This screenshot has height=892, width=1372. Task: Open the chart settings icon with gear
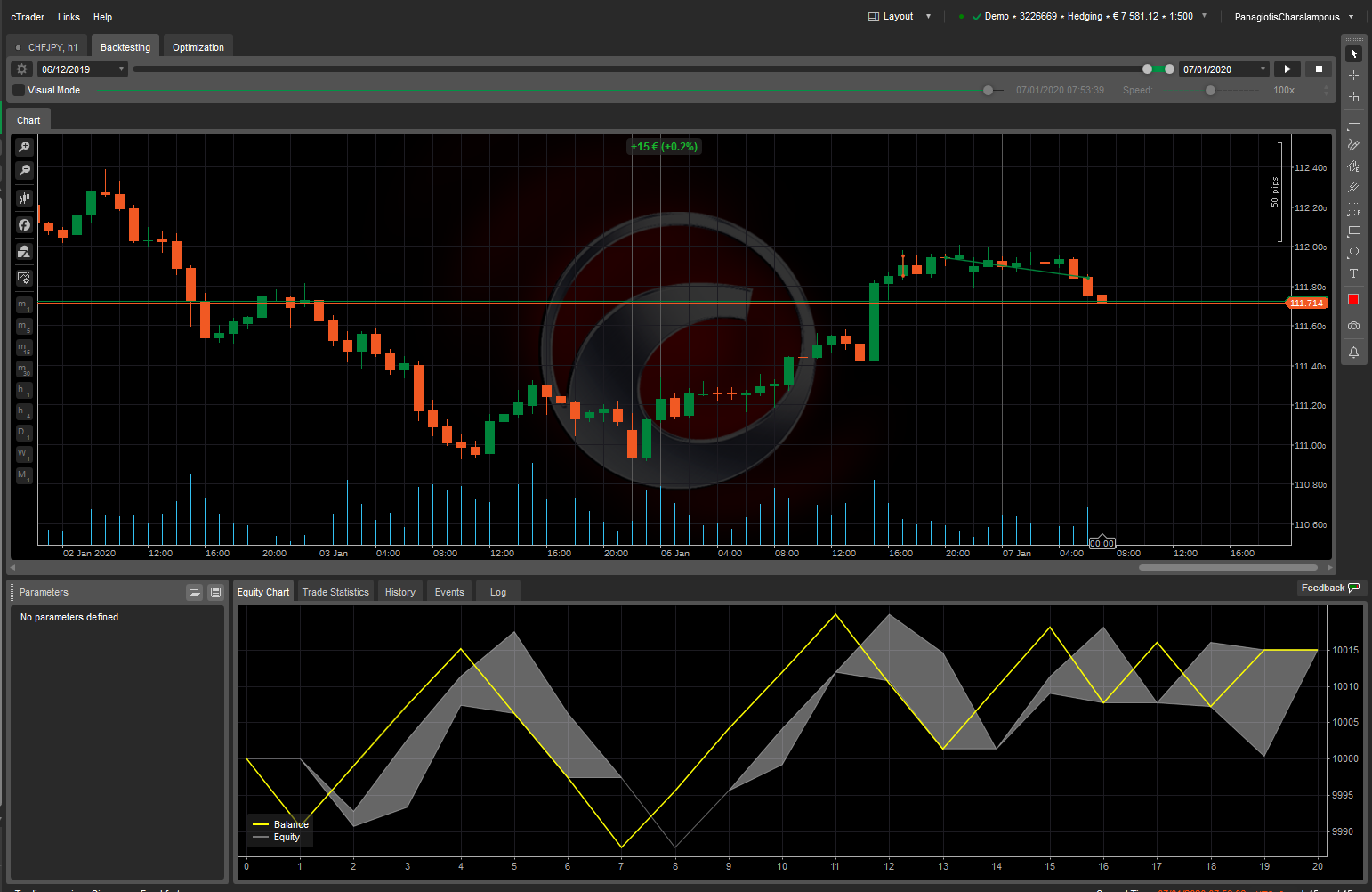24,279
